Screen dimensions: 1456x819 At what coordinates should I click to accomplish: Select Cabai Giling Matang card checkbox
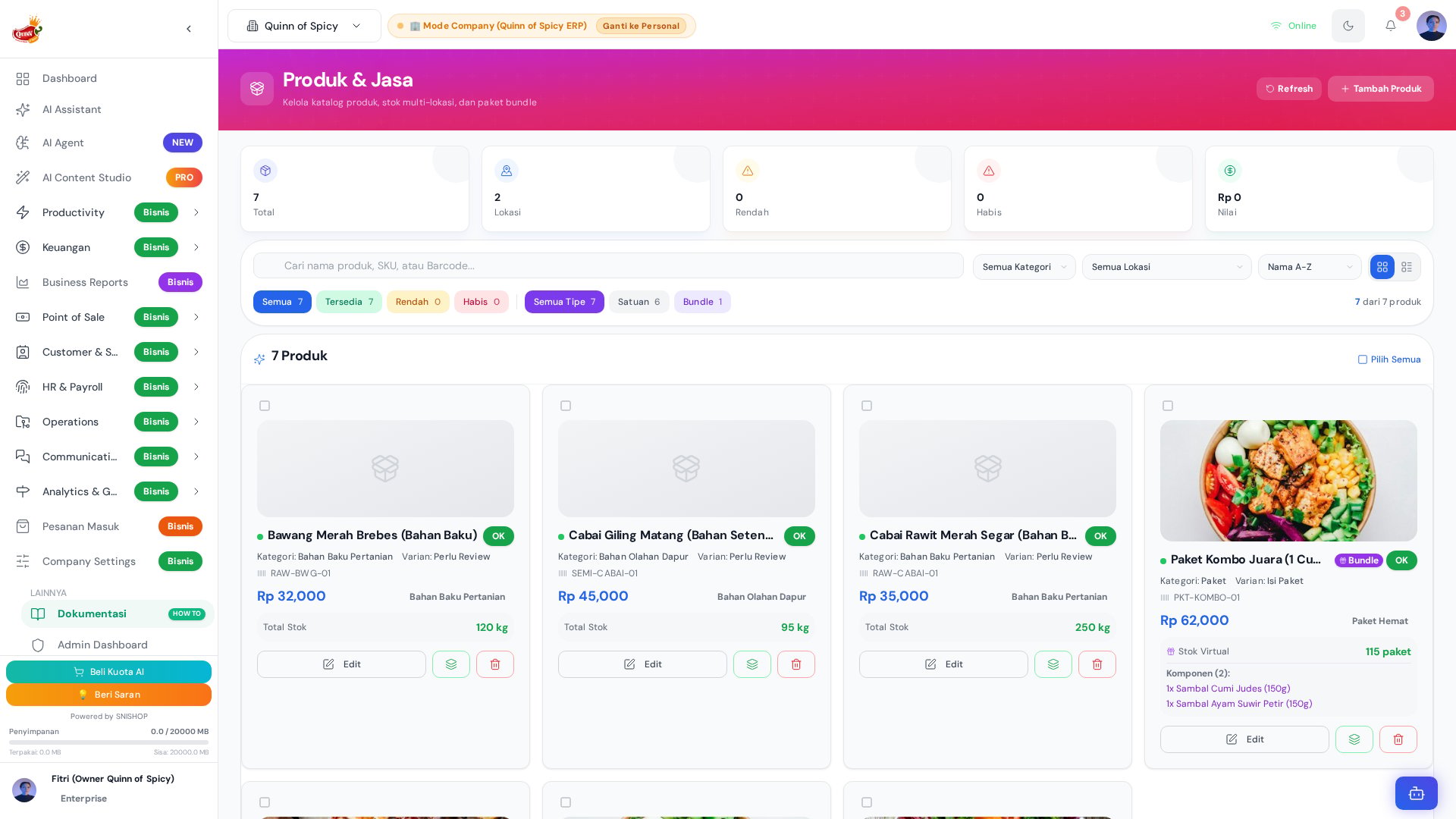[566, 406]
